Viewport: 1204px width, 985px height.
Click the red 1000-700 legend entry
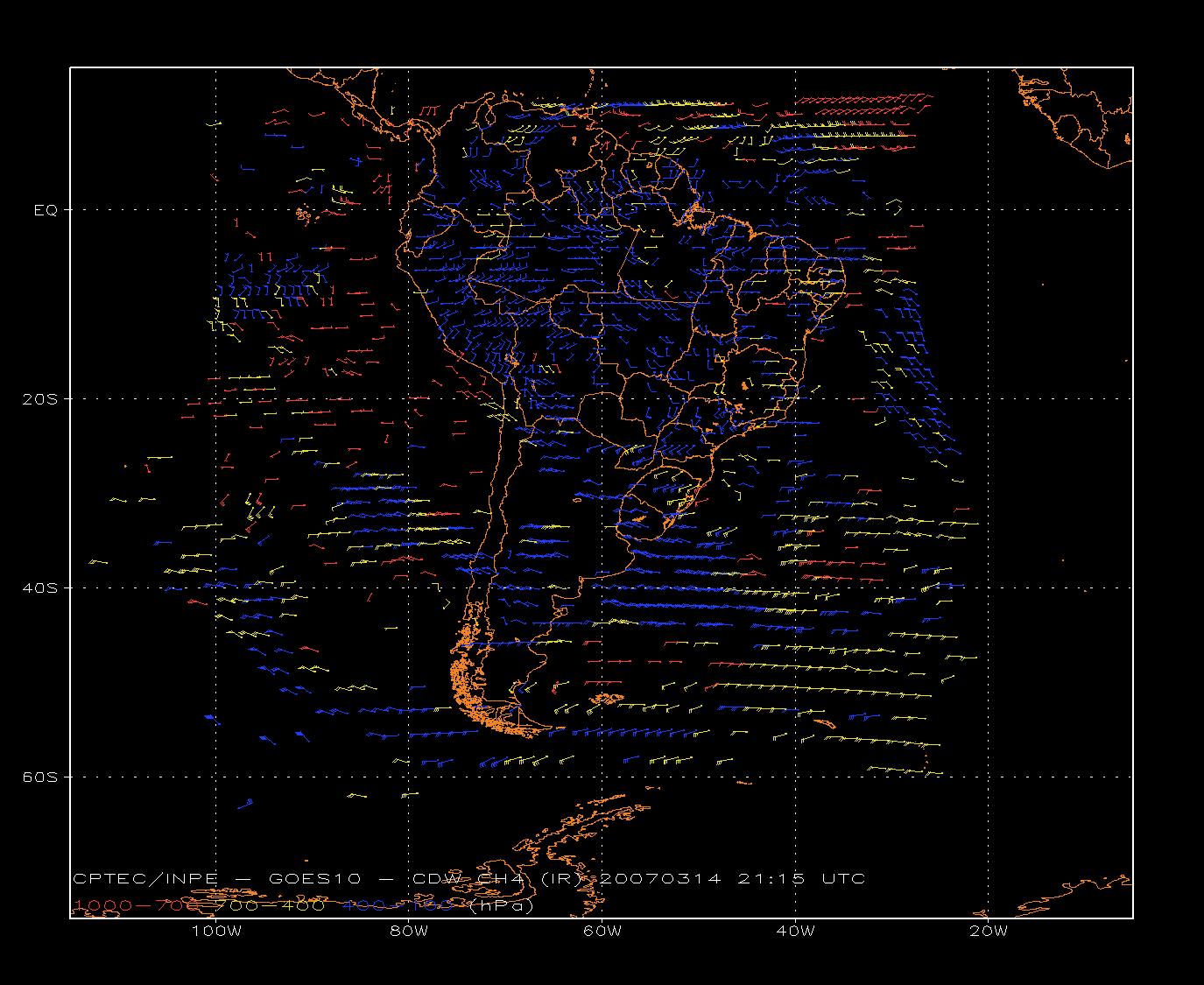(x=137, y=906)
